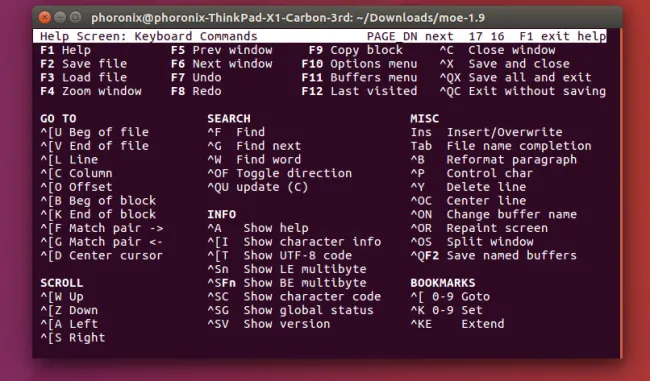Image resolution: width=650 pixels, height=381 pixels.
Task: Click the 'F10 Options menu' entry
Action: tap(359, 64)
